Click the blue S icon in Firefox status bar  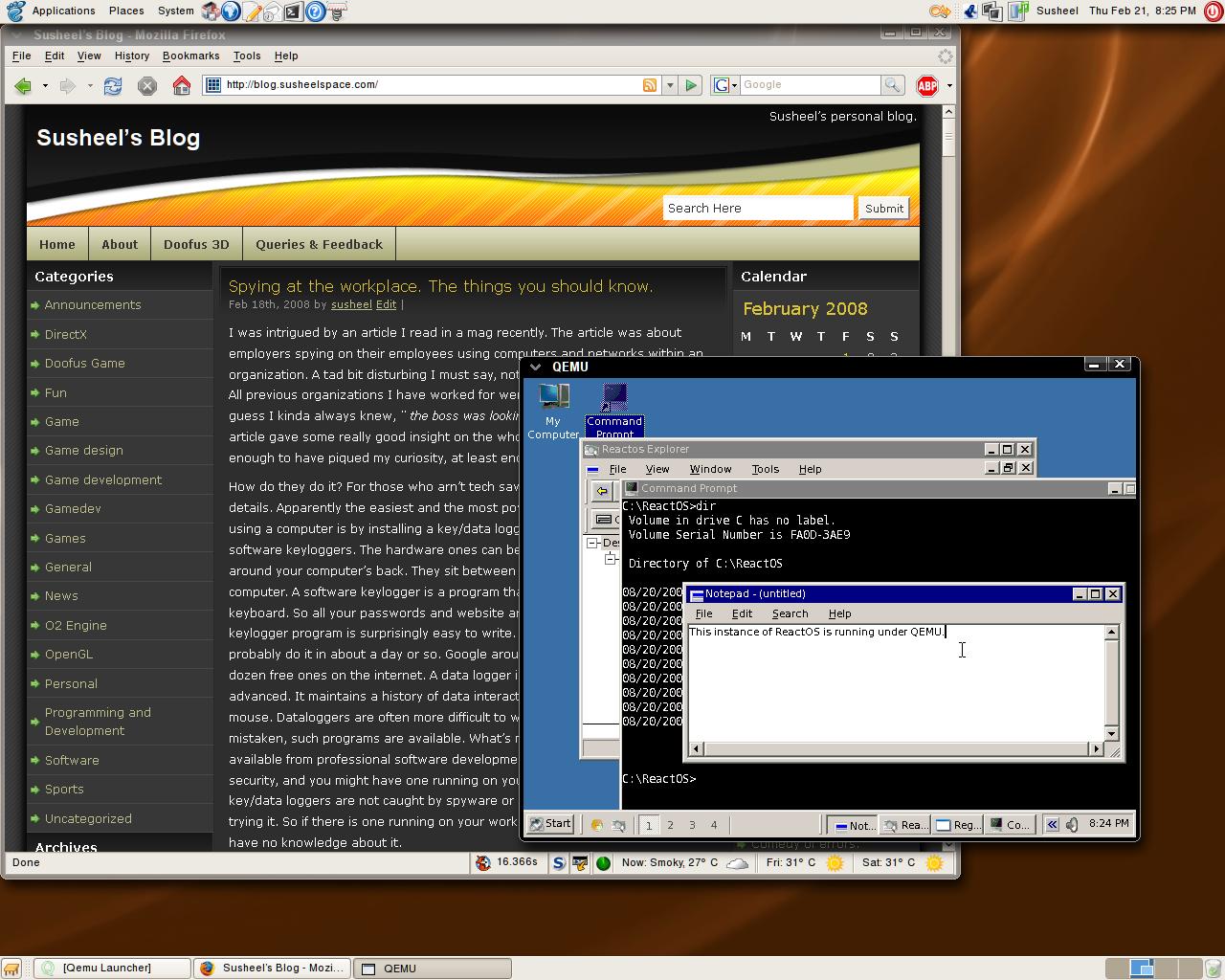[559, 863]
